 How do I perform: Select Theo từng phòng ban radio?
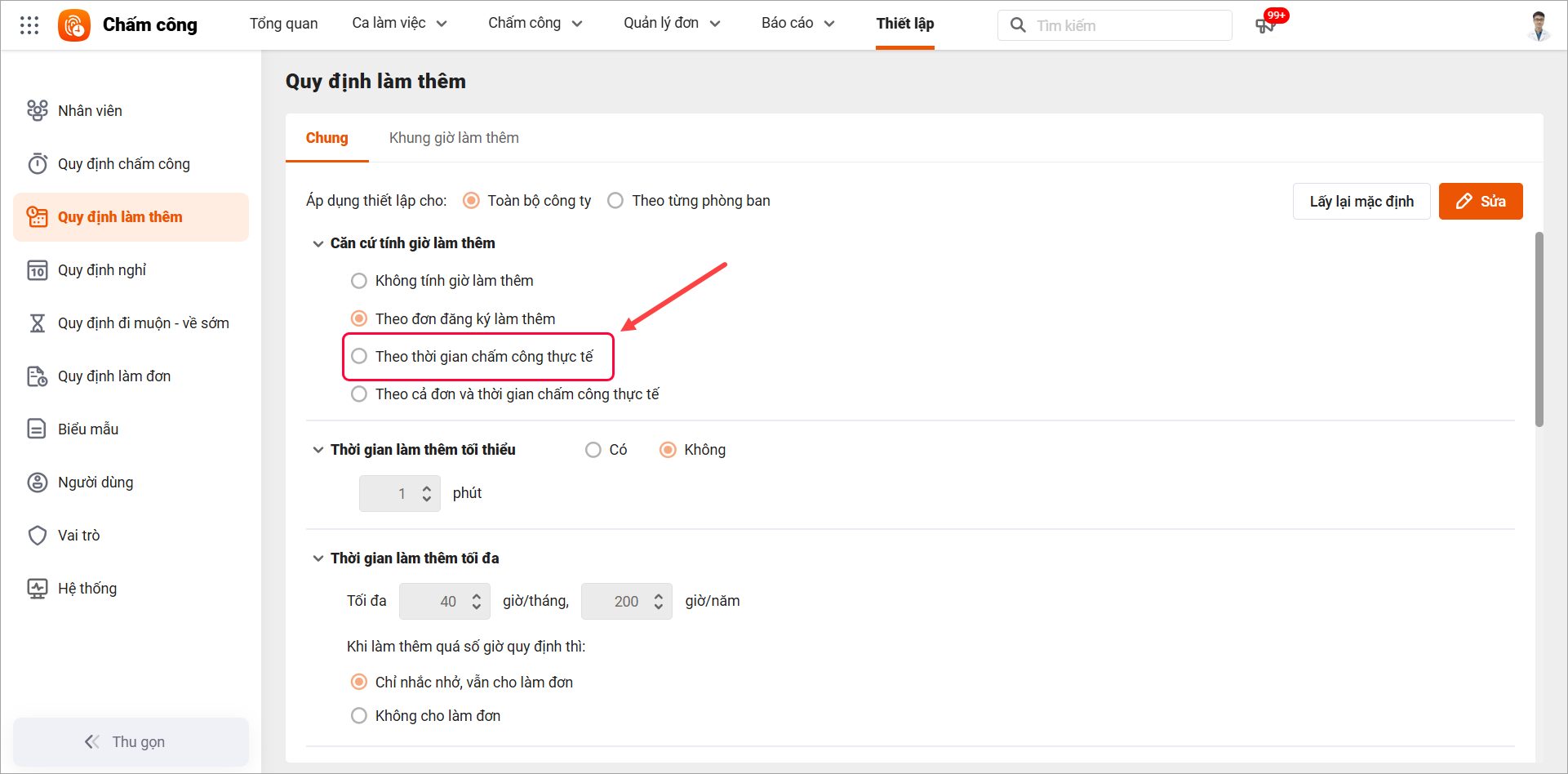click(615, 200)
